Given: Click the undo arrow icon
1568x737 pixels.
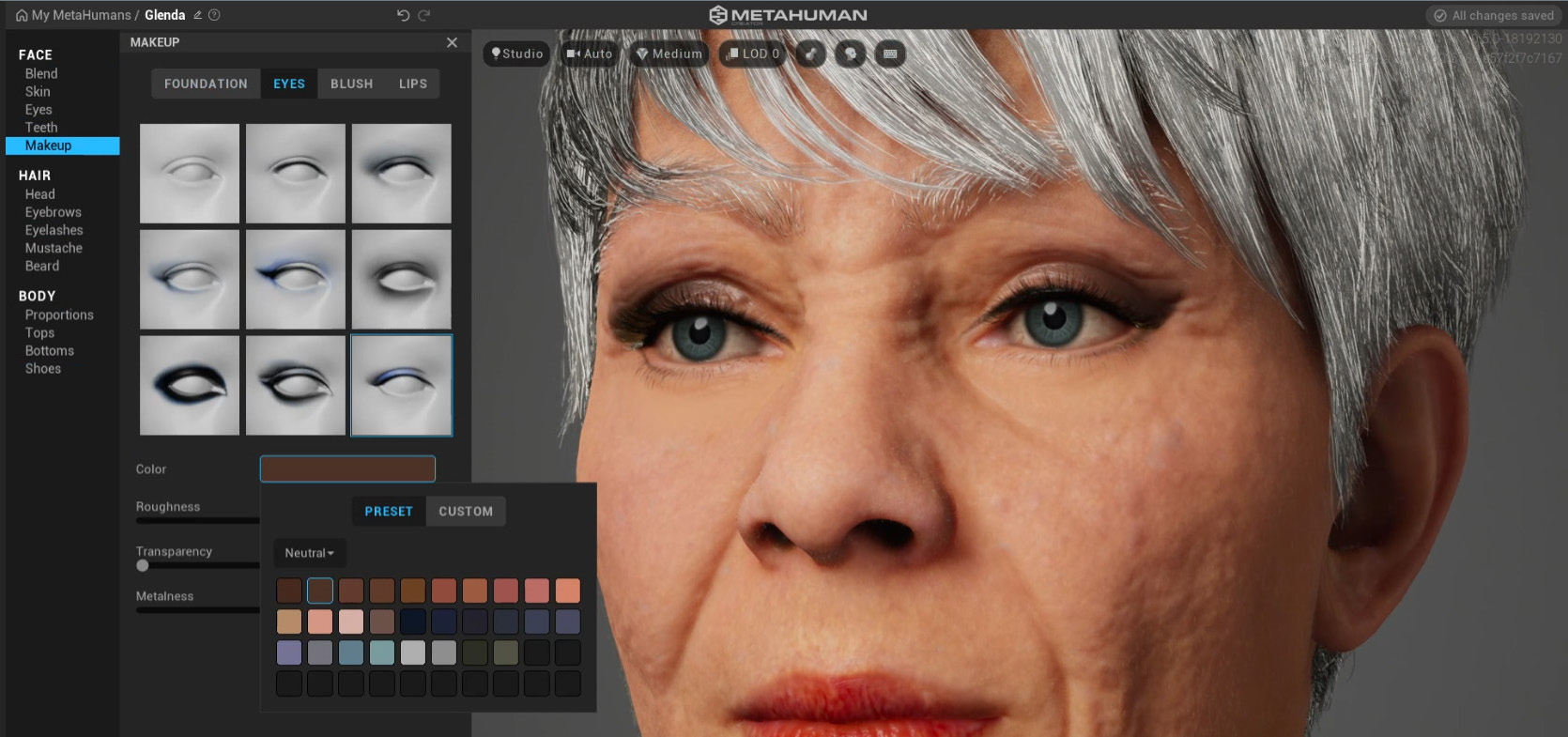Looking at the screenshot, I should (x=403, y=15).
